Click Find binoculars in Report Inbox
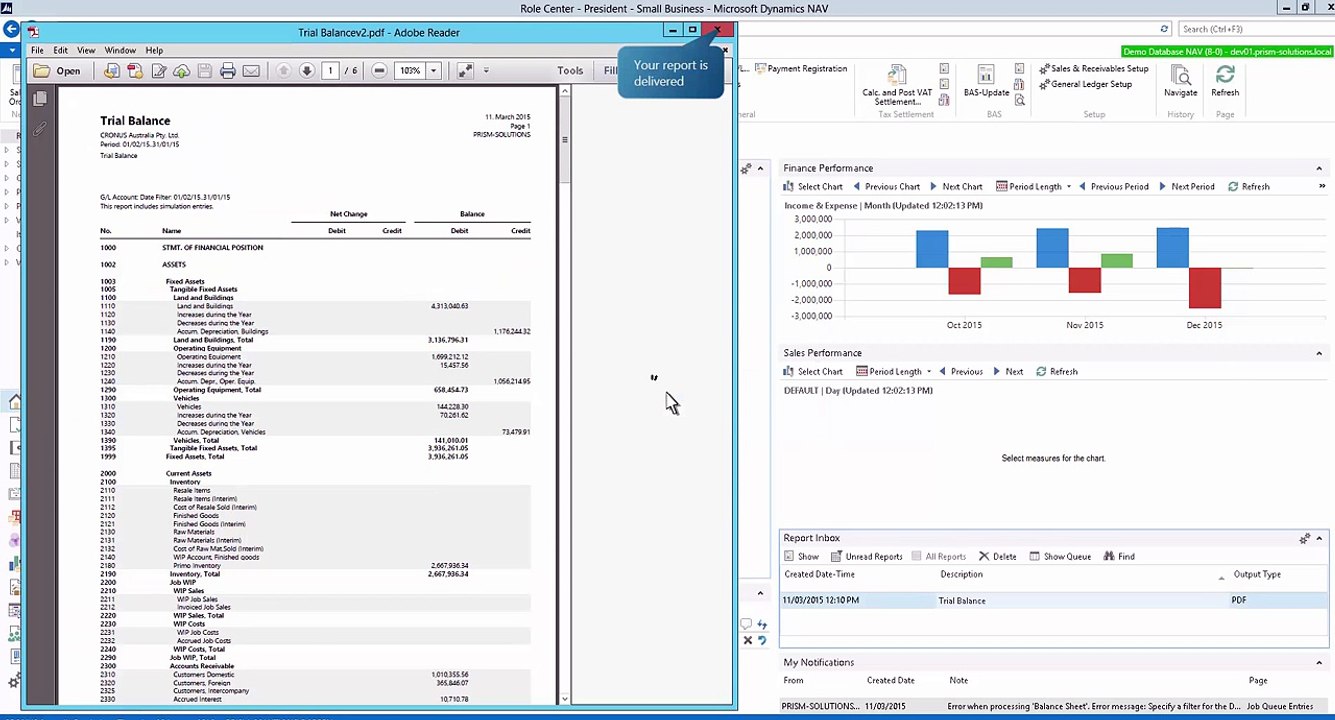This screenshot has width=1335, height=720. [1119, 556]
